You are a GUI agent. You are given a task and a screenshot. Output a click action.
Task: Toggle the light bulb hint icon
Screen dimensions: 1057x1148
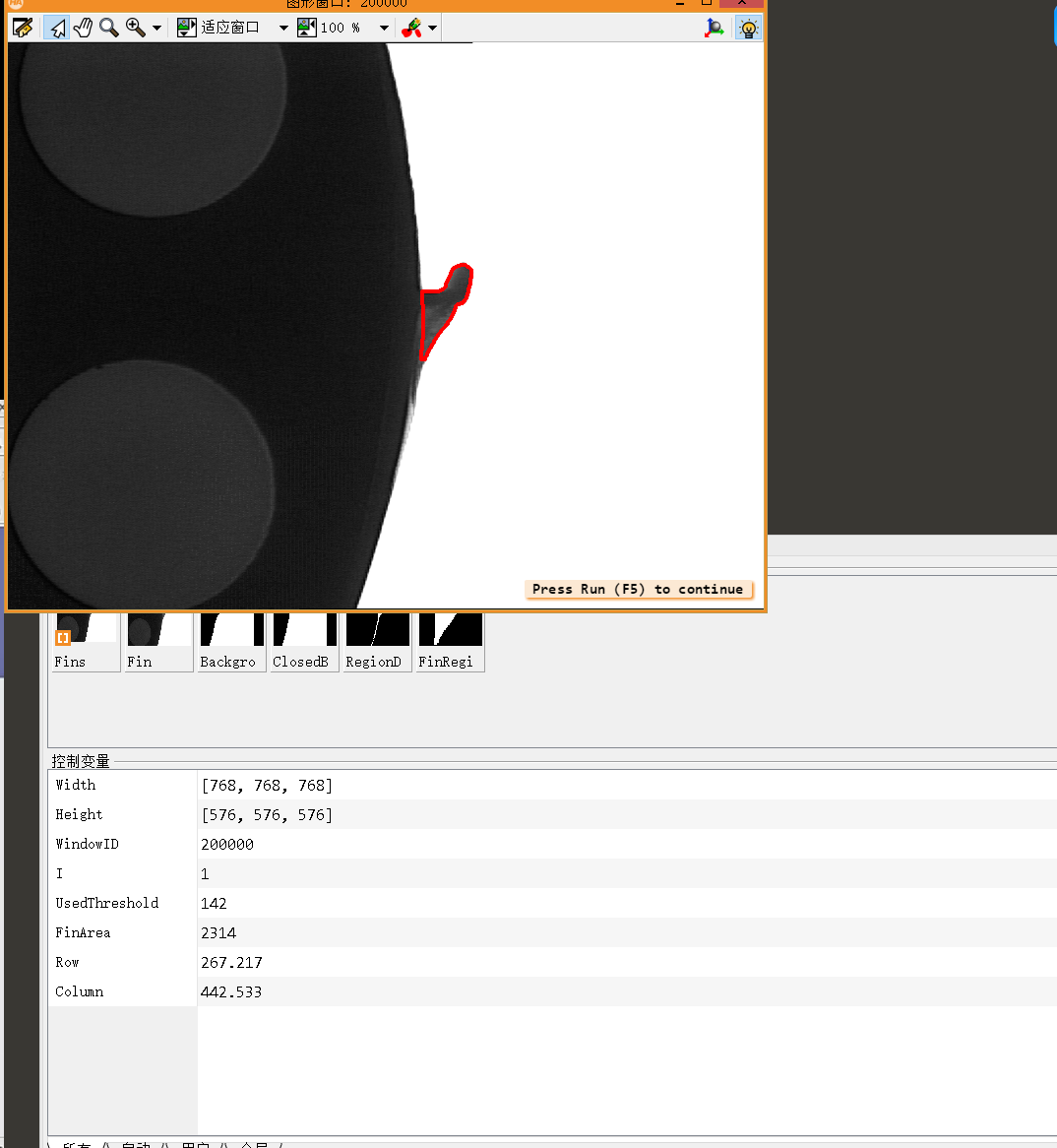click(x=748, y=28)
